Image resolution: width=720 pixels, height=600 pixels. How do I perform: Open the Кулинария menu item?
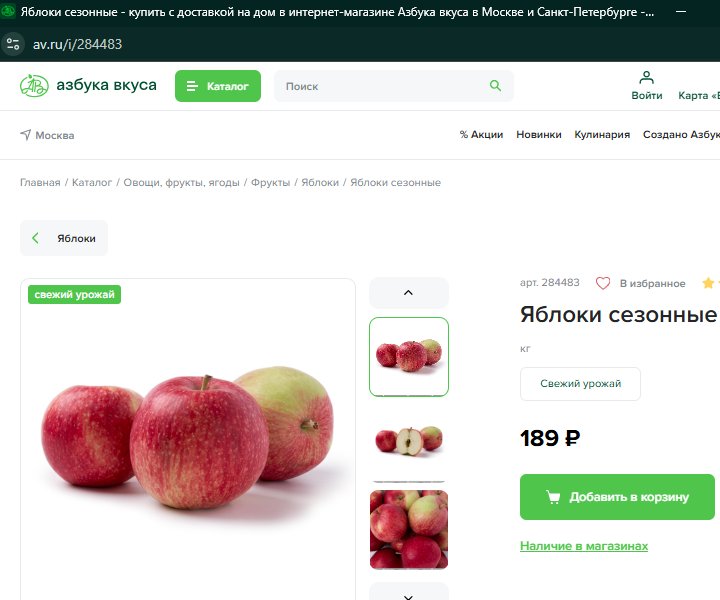(602, 135)
